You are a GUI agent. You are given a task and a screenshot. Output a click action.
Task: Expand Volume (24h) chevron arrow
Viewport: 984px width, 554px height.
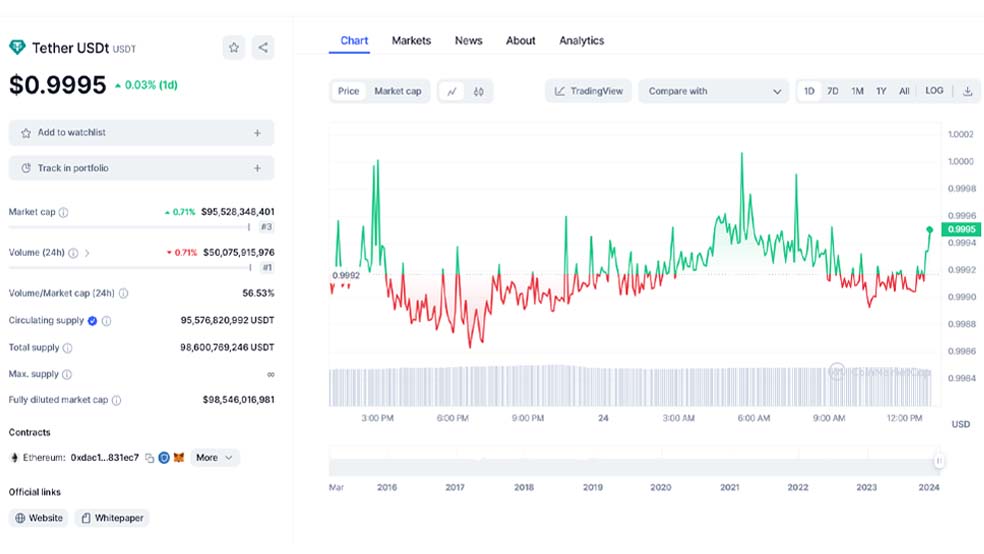[x=87, y=253]
